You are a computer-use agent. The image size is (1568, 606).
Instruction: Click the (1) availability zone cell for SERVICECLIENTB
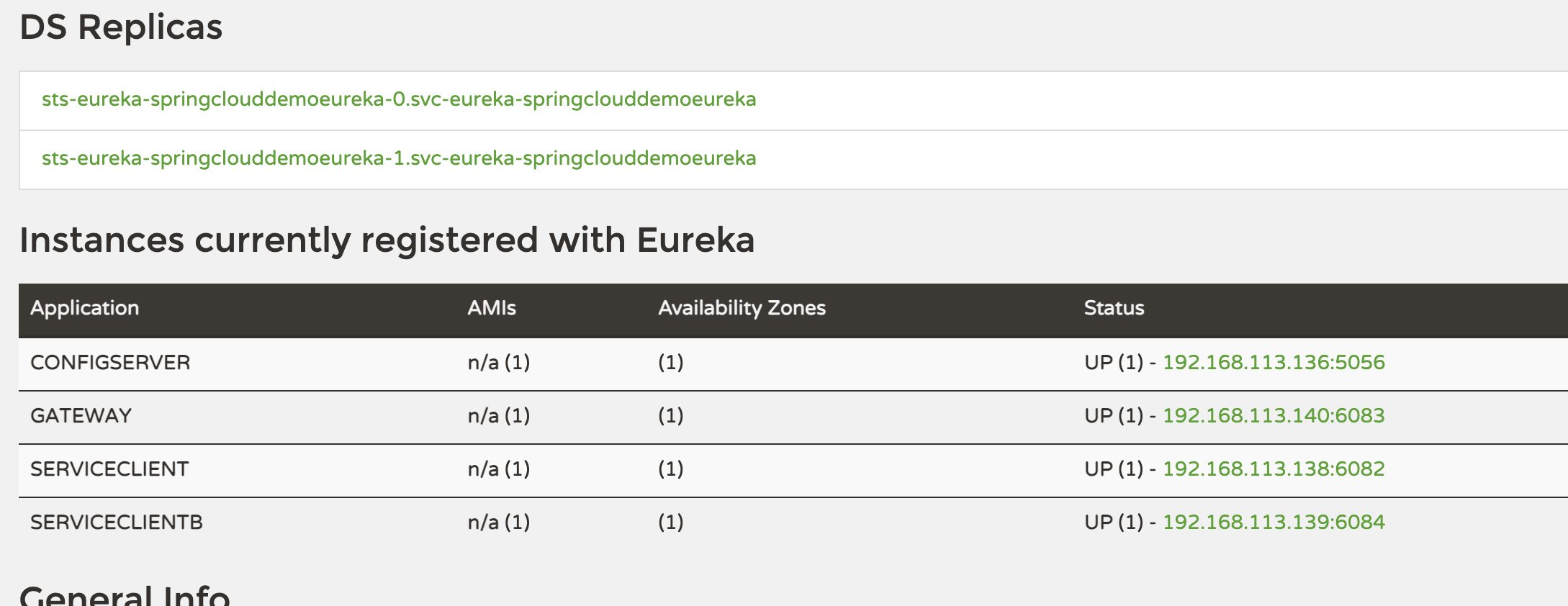click(670, 522)
